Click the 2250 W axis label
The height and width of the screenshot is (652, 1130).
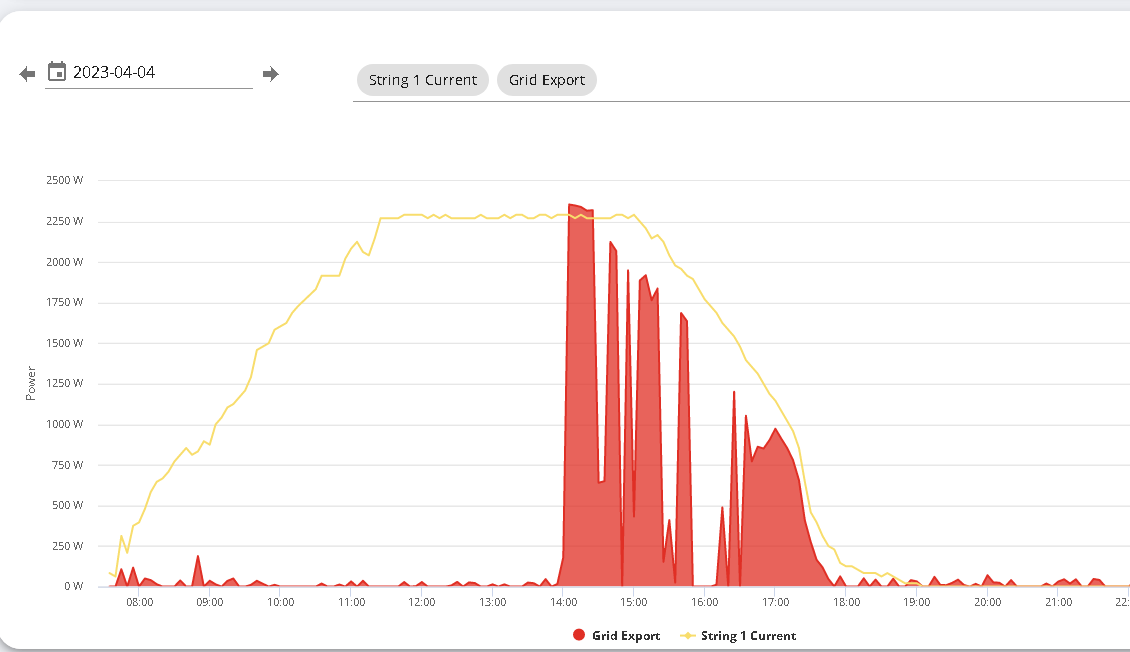(x=65, y=221)
